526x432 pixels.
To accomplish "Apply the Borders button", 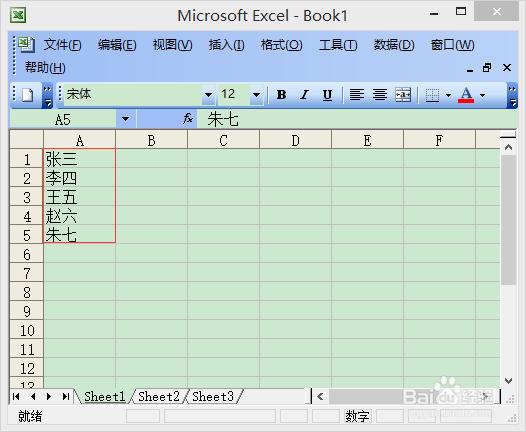I will 432,95.
